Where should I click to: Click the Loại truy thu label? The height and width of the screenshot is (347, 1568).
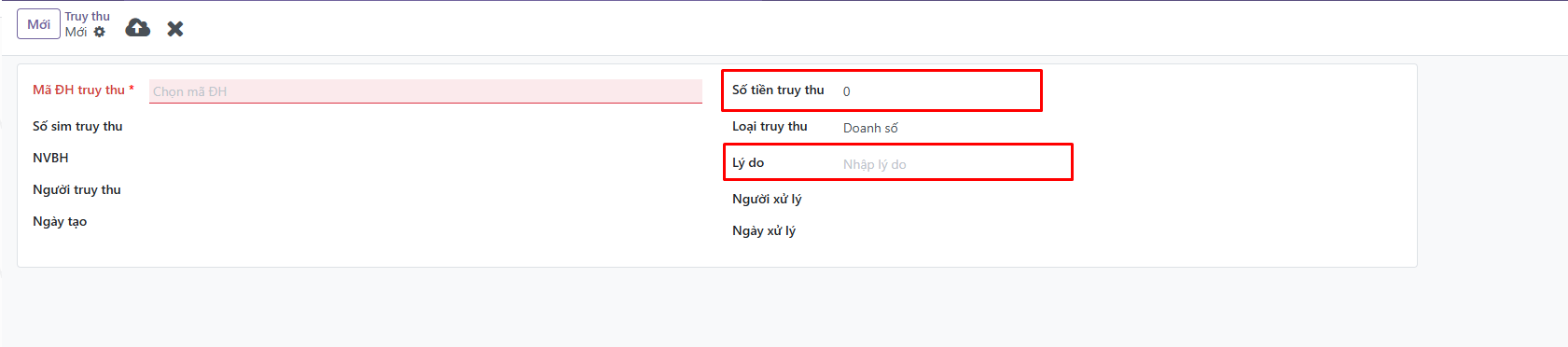coord(770,126)
